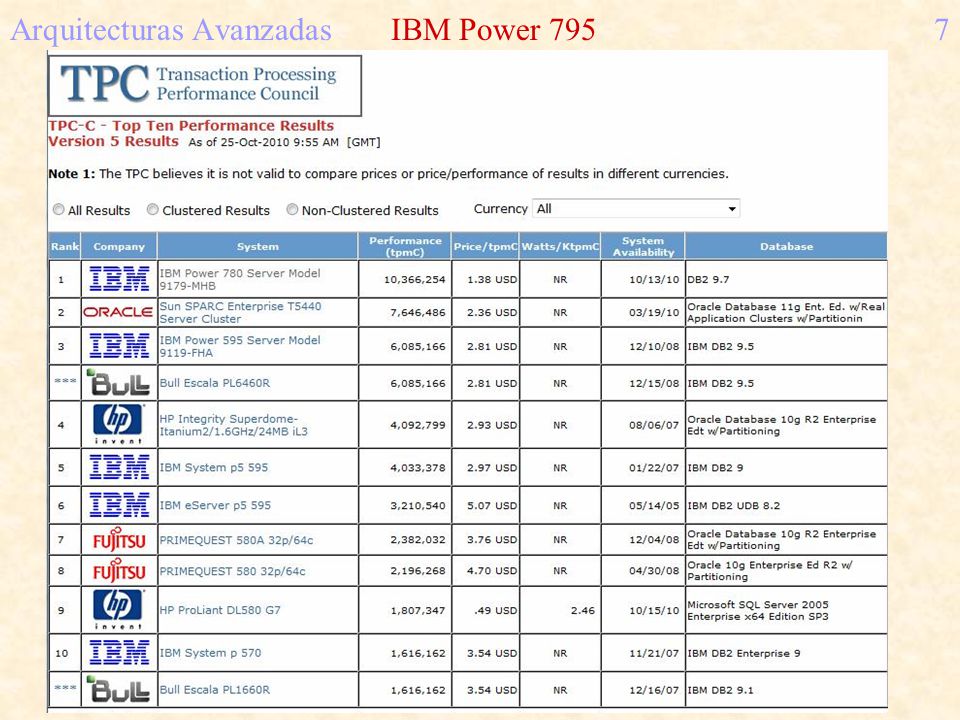The image size is (960, 720).
Task: Open the Currency dropdown showing All
Action: 636,209
